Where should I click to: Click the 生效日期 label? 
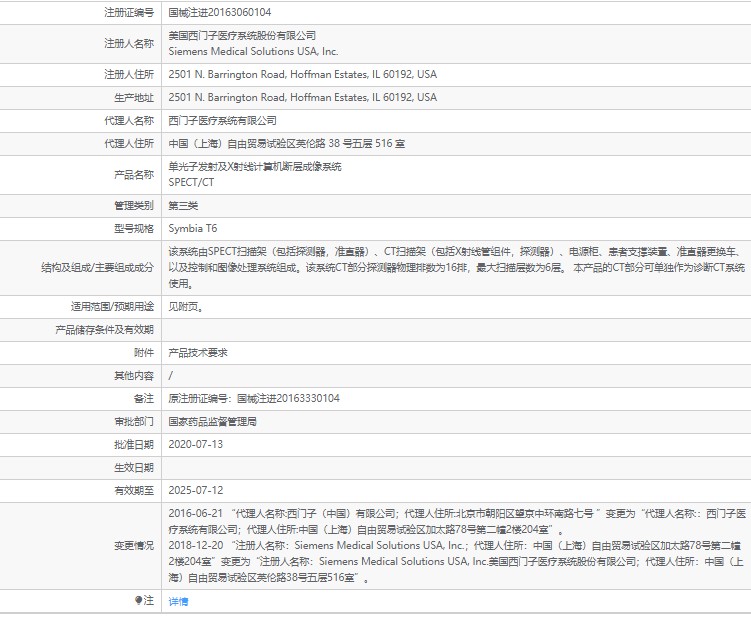134,468
